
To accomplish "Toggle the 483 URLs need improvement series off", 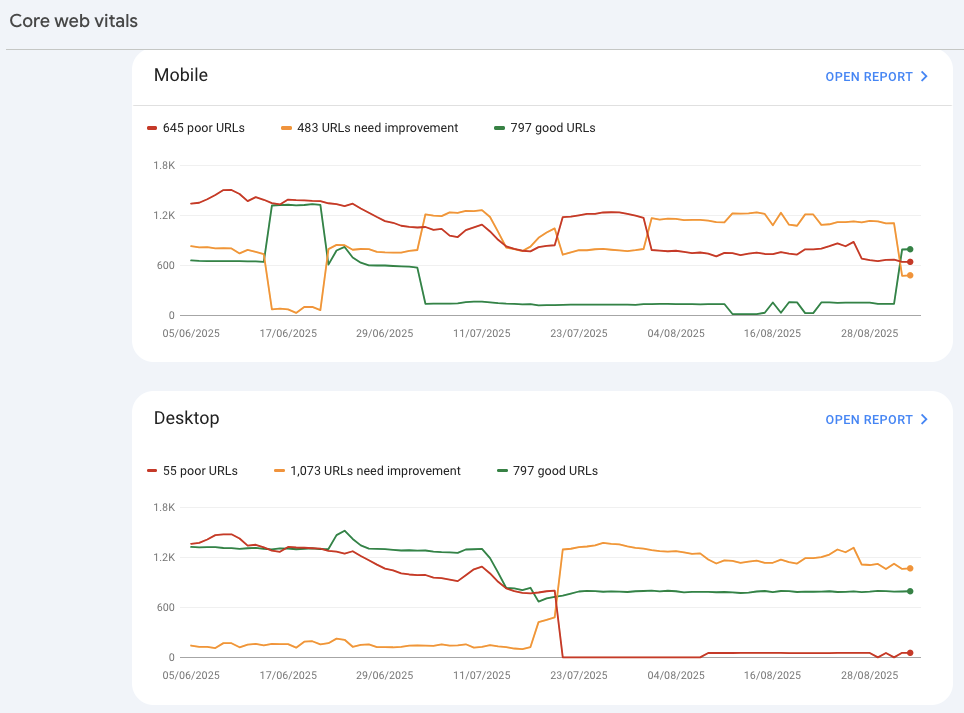I will [x=370, y=128].
